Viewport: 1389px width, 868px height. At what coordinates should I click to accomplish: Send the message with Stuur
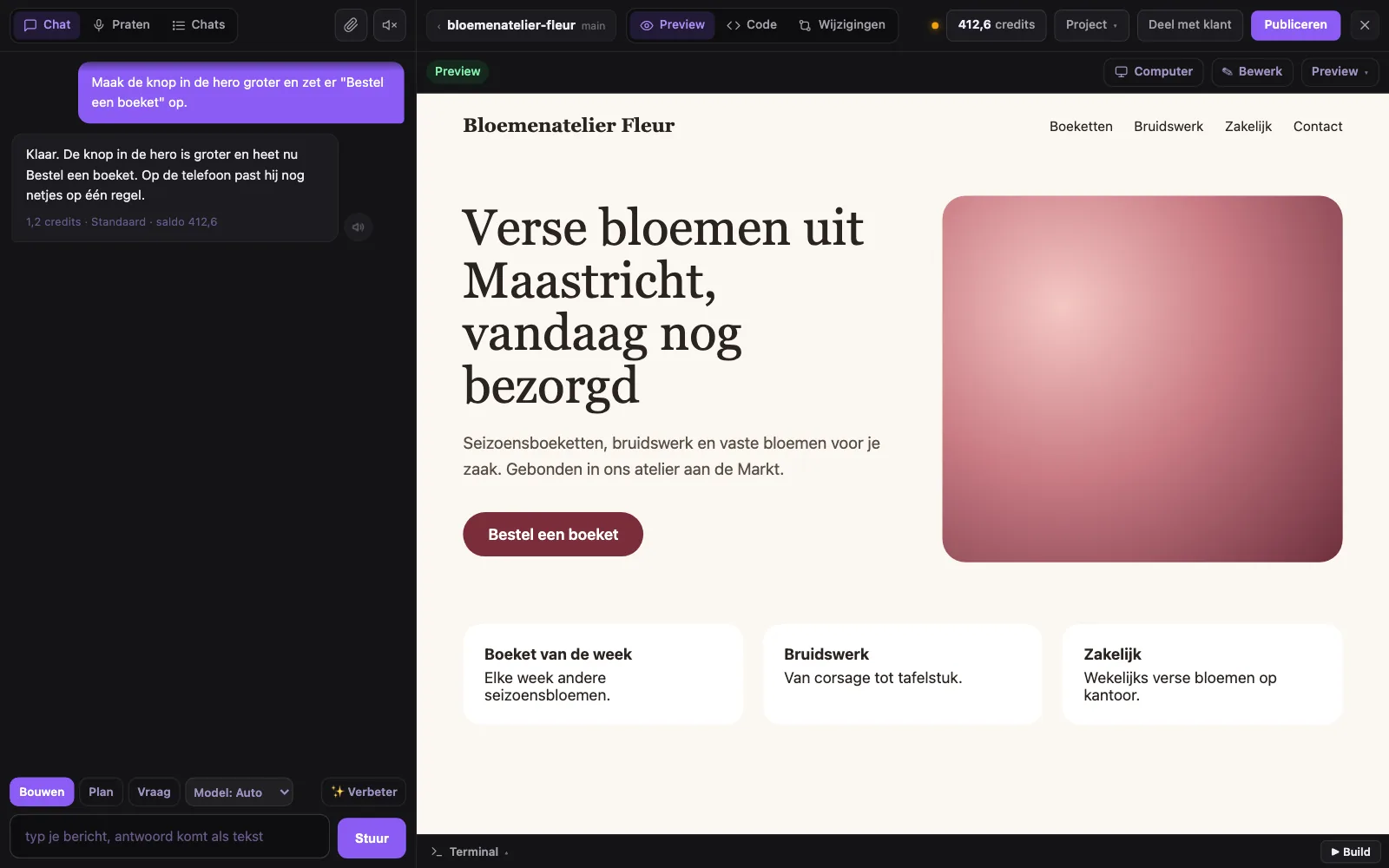click(372, 838)
